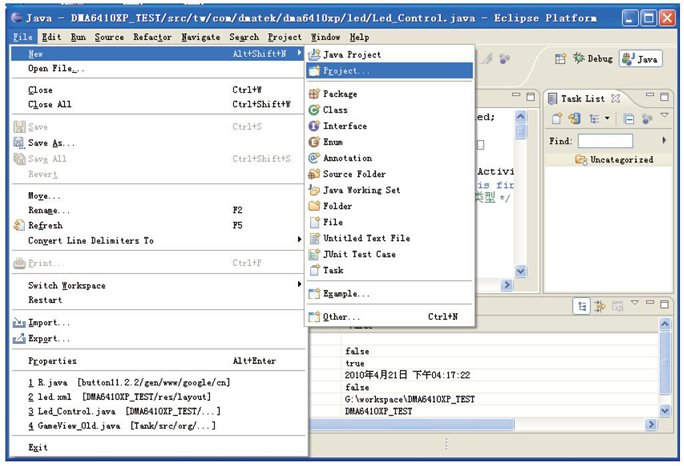This screenshot has height=466, width=684.
Task: Switch to the Java perspective
Action: pyautogui.click(x=640, y=59)
